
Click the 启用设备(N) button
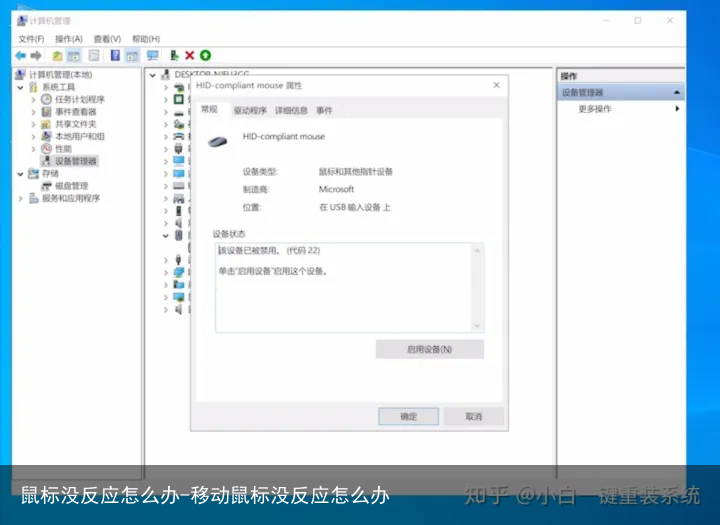click(429, 349)
